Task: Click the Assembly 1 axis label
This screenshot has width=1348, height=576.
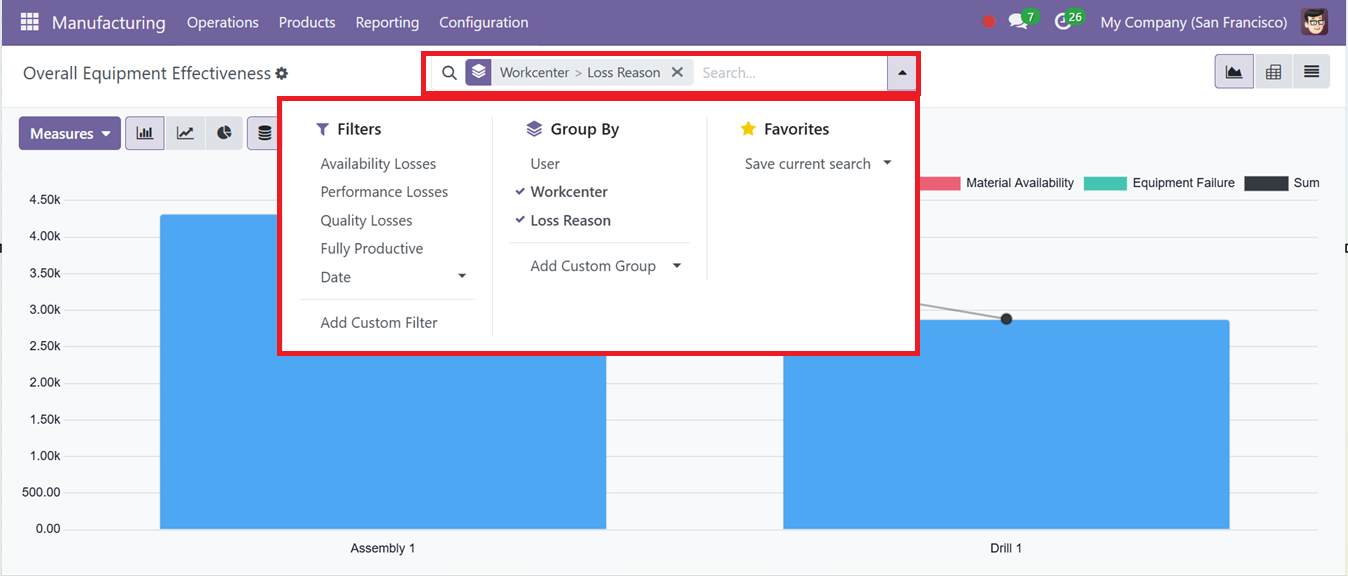Action: click(x=383, y=548)
